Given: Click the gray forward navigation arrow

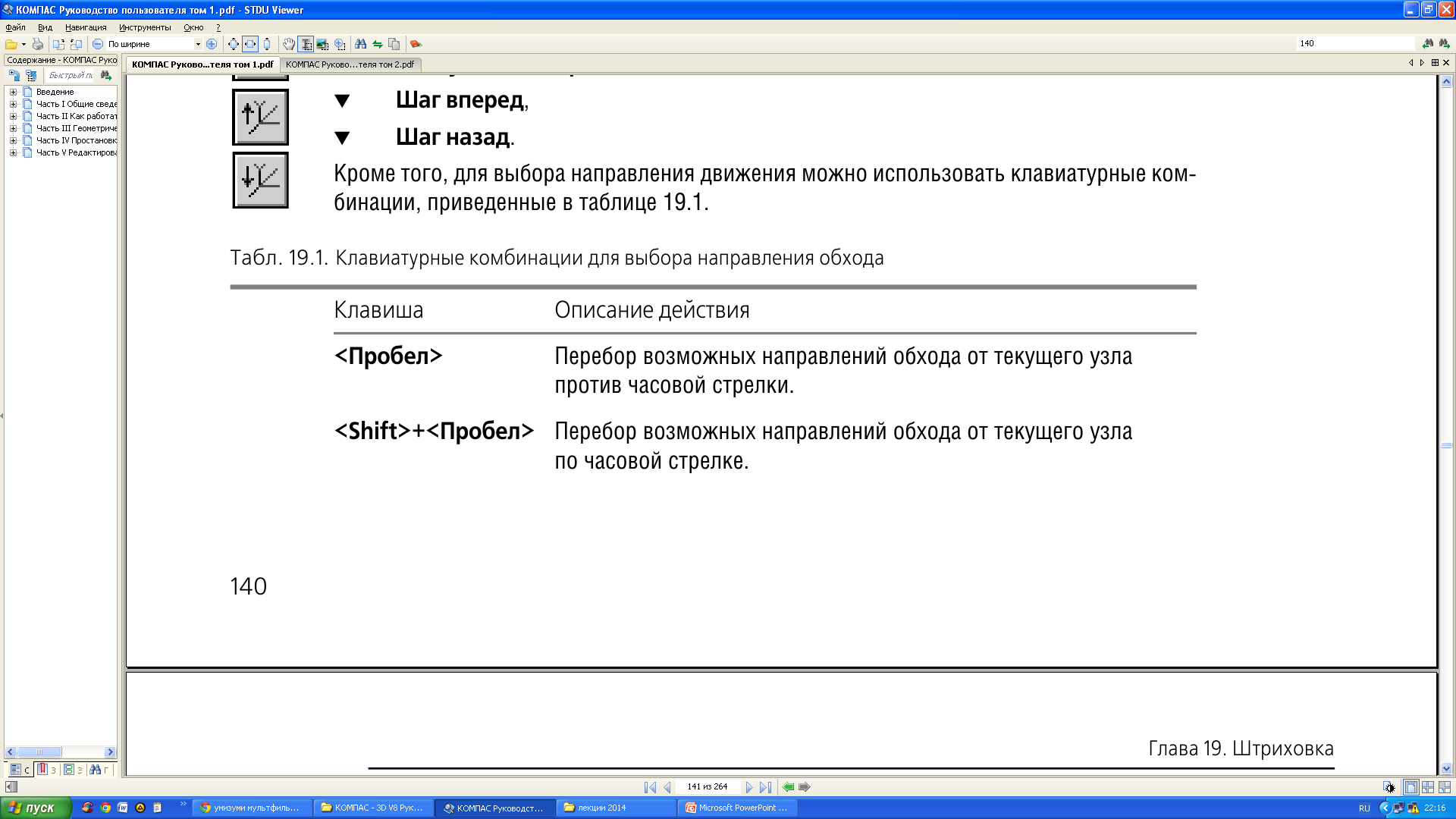Looking at the screenshot, I should [805, 787].
